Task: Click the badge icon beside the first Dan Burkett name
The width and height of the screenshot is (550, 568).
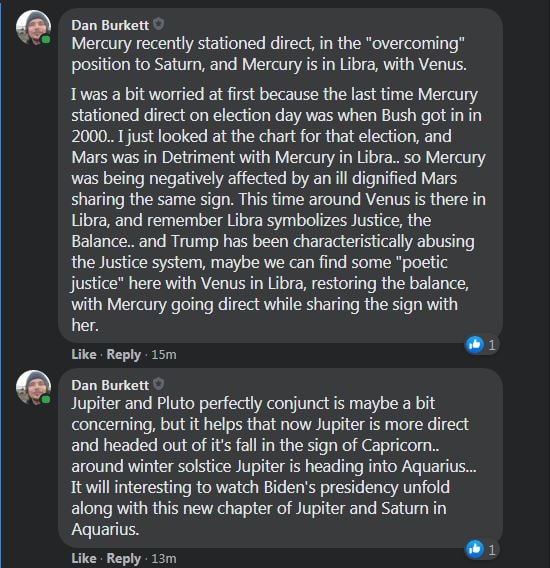Action: click(x=158, y=24)
